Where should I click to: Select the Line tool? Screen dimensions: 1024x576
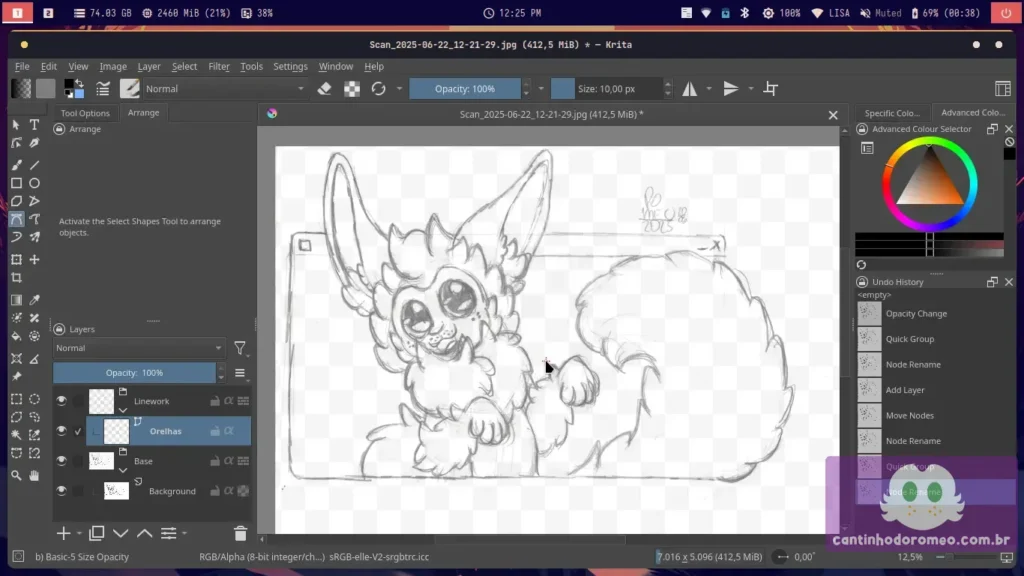point(35,165)
